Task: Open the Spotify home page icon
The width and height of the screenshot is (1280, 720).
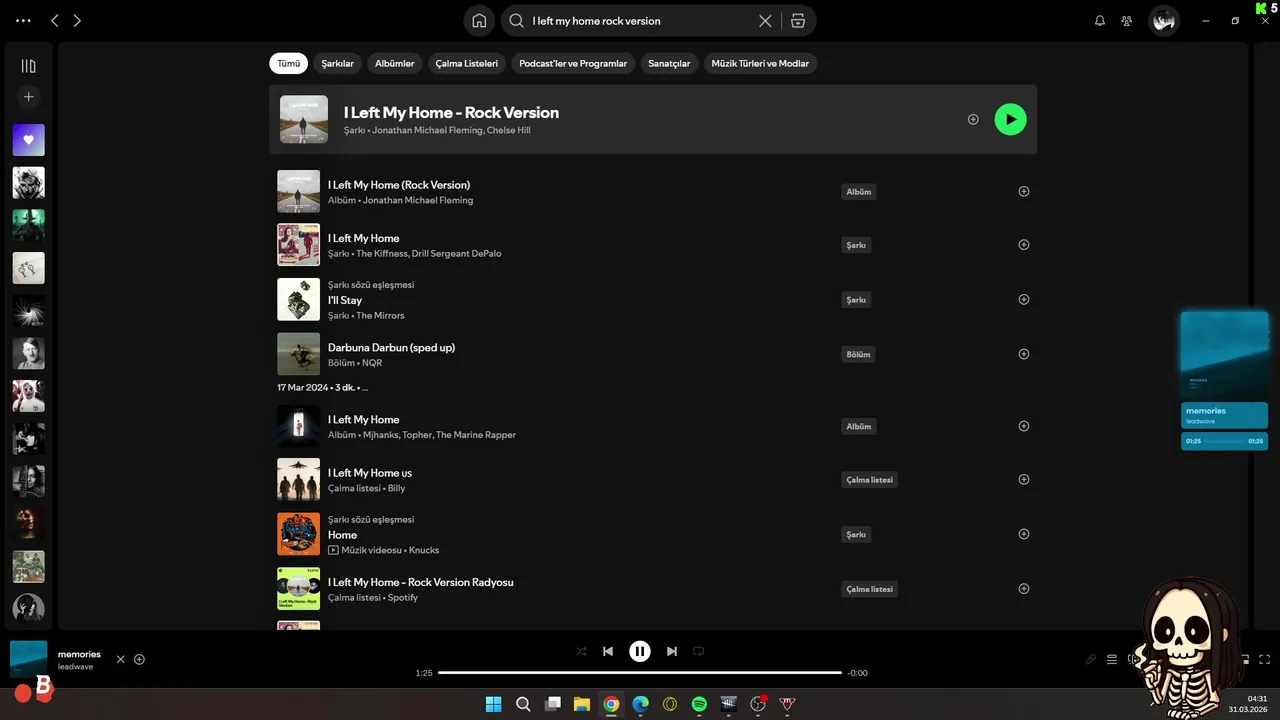Action: pyautogui.click(x=479, y=21)
